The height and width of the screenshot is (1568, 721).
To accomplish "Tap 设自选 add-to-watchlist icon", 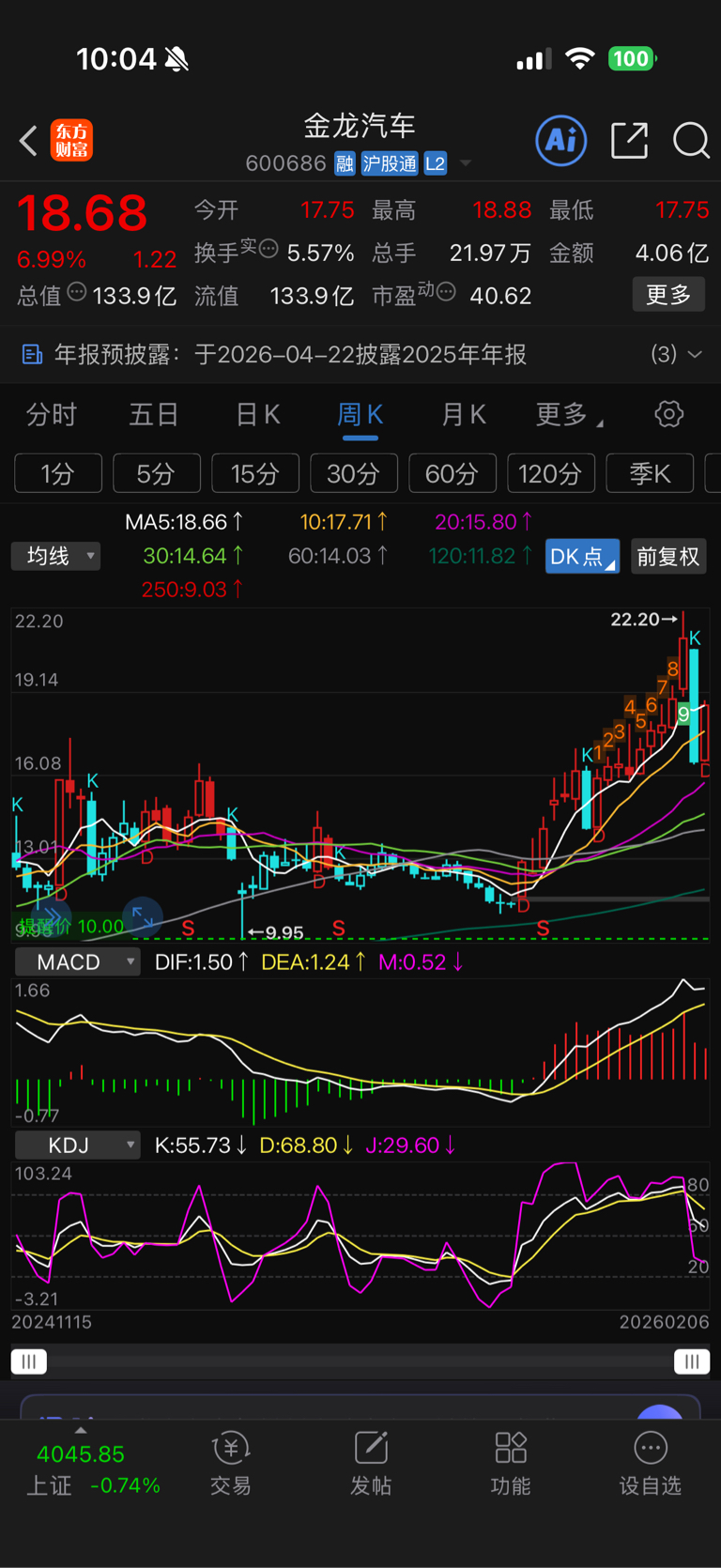I will click(650, 1465).
